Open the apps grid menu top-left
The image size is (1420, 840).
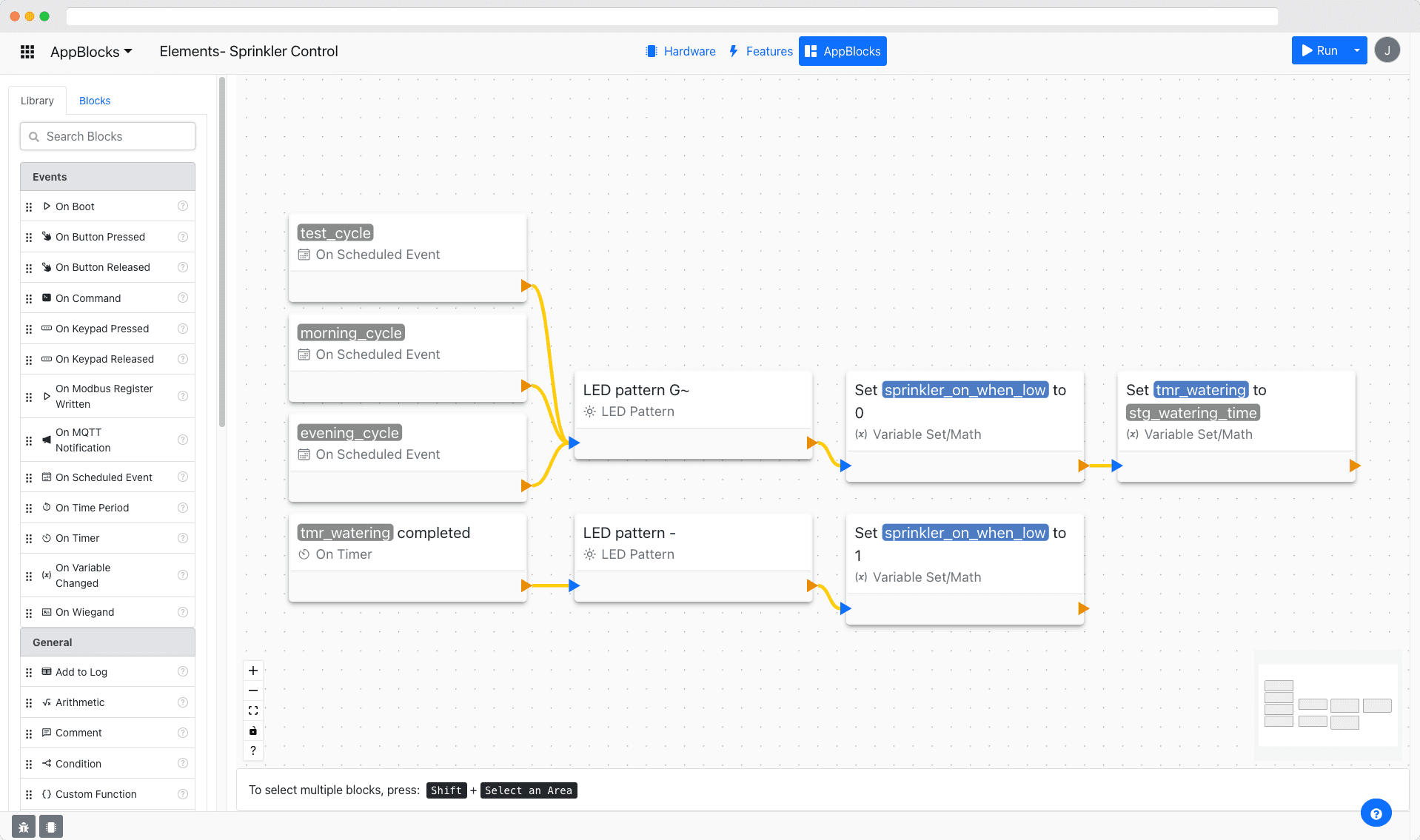(x=27, y=51)
